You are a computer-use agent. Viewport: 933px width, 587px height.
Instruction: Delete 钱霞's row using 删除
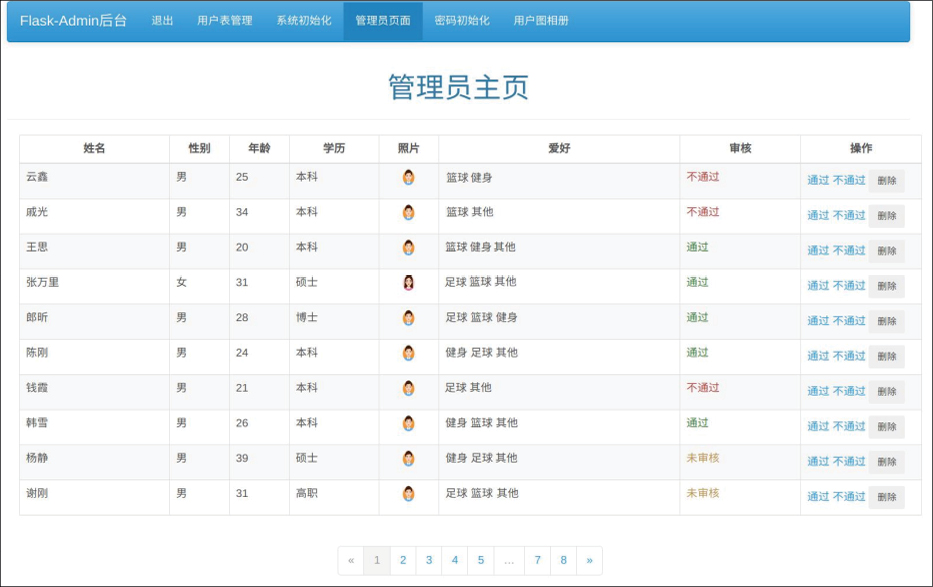(886, 391)
